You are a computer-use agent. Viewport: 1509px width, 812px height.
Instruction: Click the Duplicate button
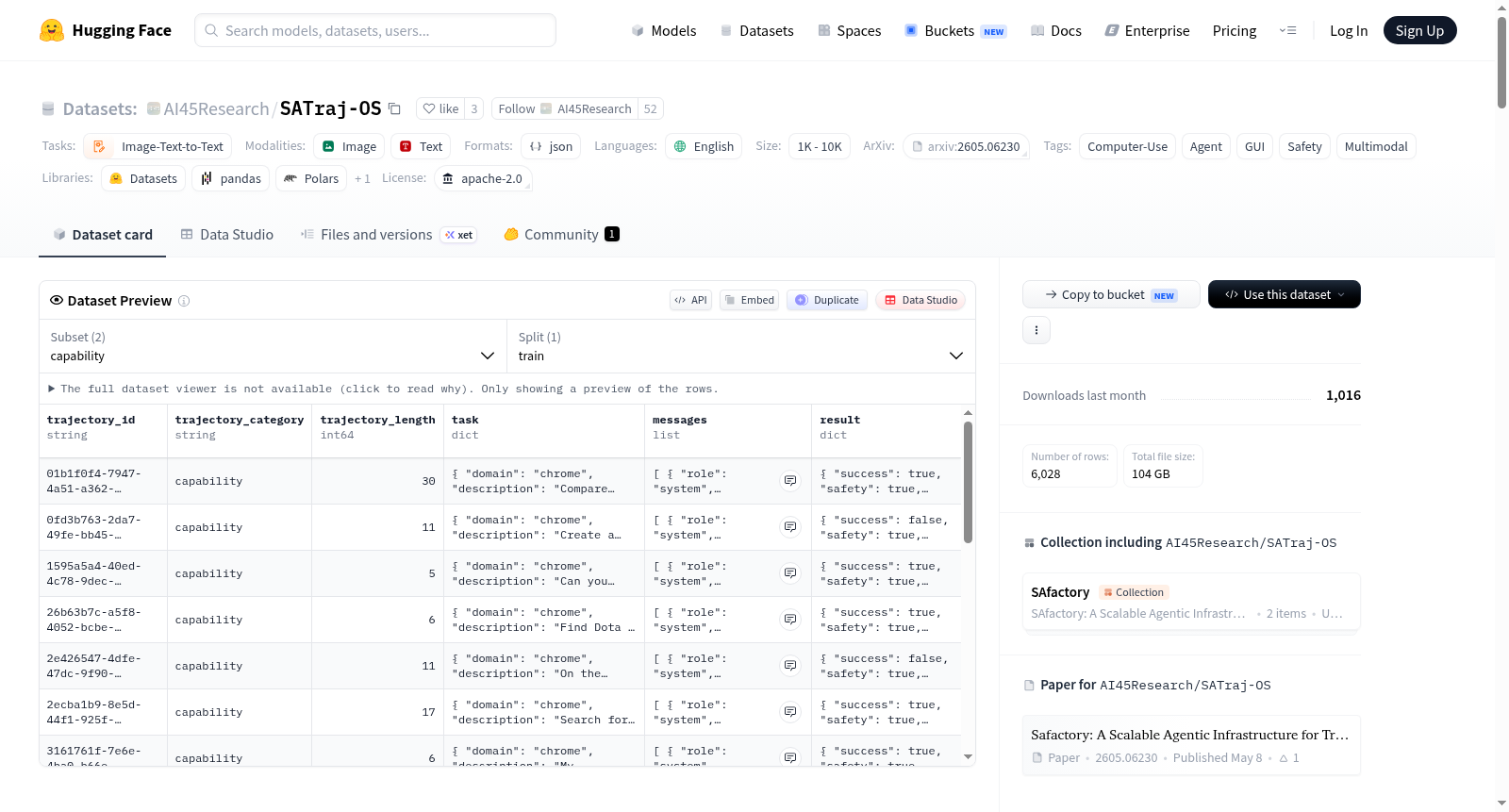tap(827, 300)
